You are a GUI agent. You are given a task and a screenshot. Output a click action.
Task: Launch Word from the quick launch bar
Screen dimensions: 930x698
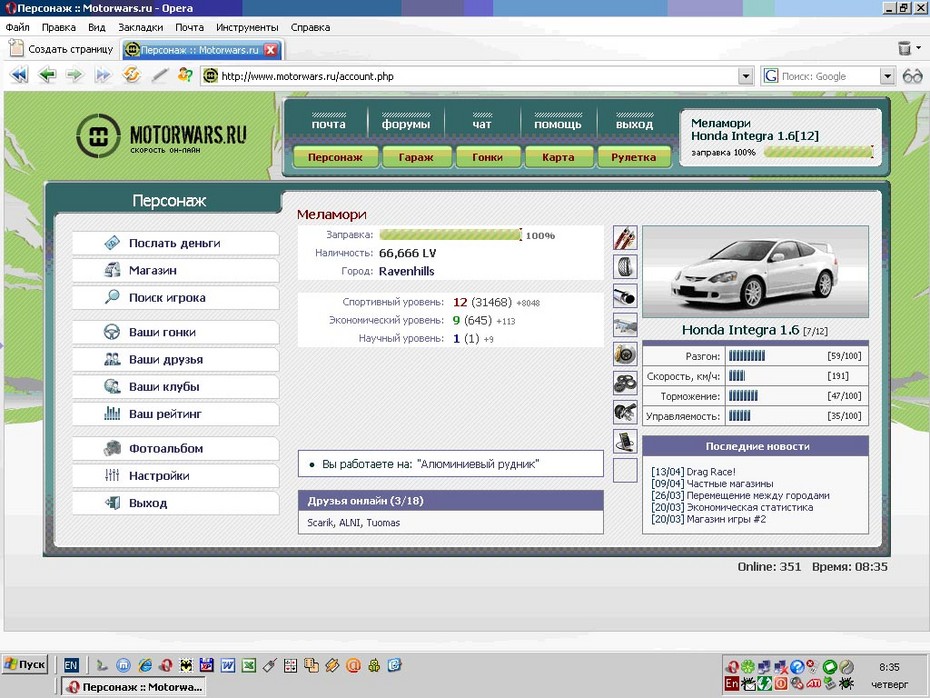[x=228, y=665]
